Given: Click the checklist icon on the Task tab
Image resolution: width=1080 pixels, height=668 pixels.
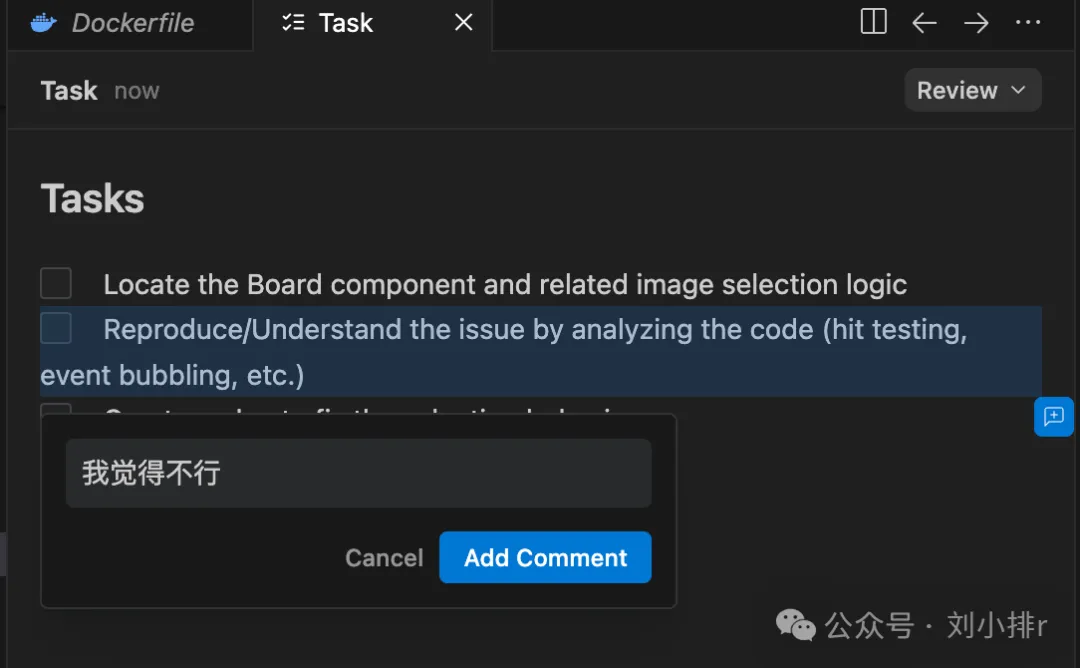Looking at the screenshot, I should pyautogui.click(x=294, y=23).
